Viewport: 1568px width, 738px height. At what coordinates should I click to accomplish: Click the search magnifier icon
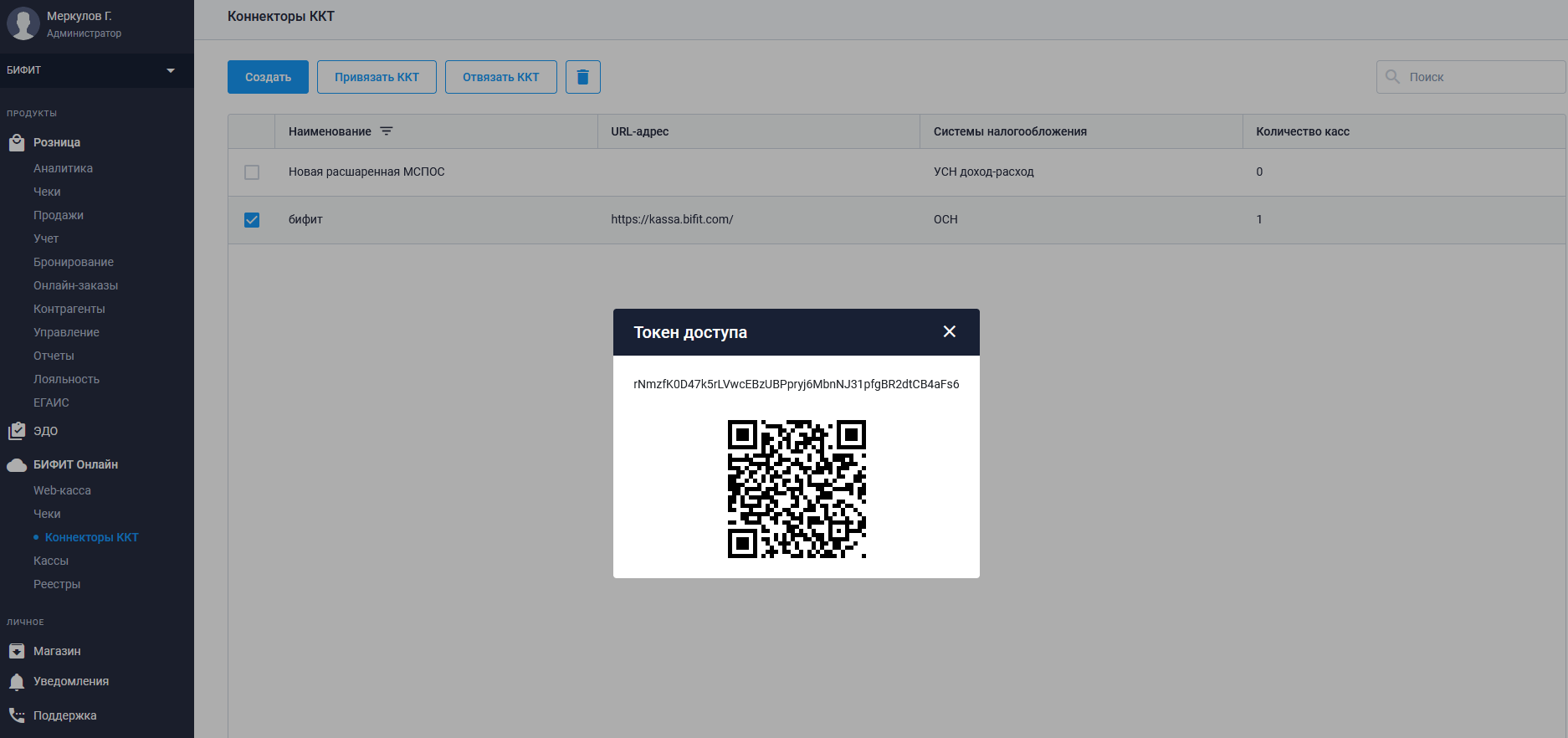pyautogui.click(x=1392, y=77)
